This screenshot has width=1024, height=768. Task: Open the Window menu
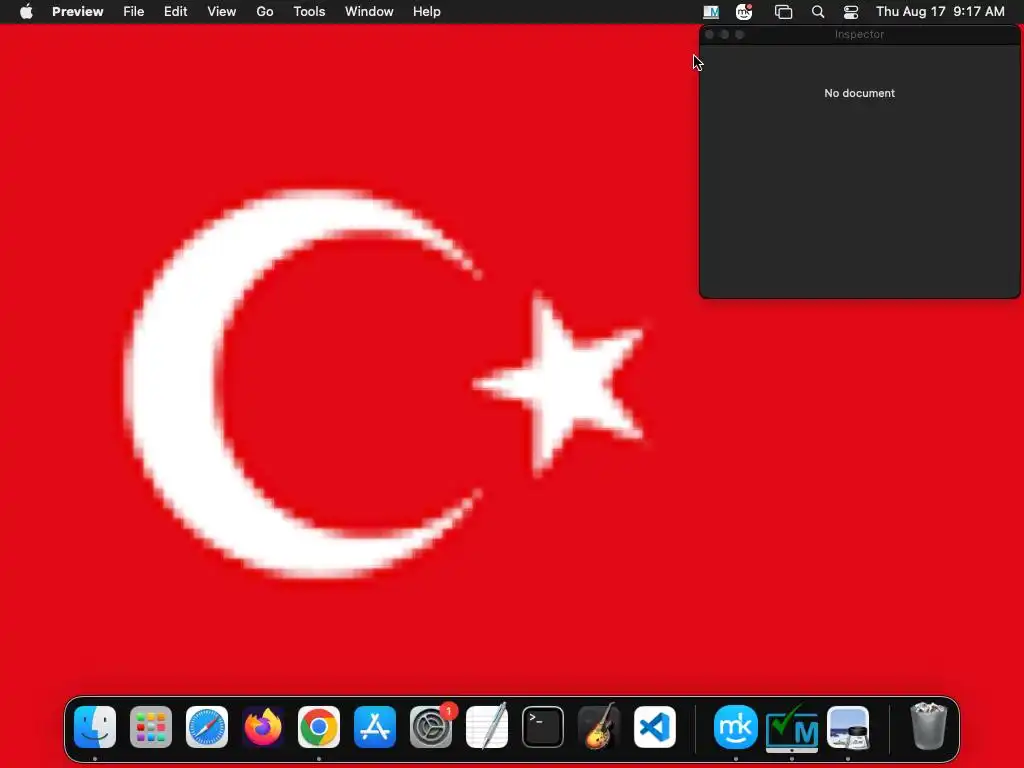[369, 12]
